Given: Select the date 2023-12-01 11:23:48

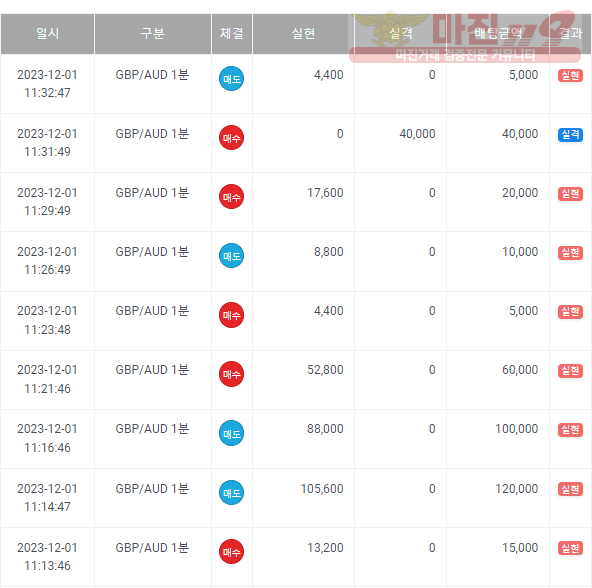Looking at the screenshot, I should (x=47, y=320).
